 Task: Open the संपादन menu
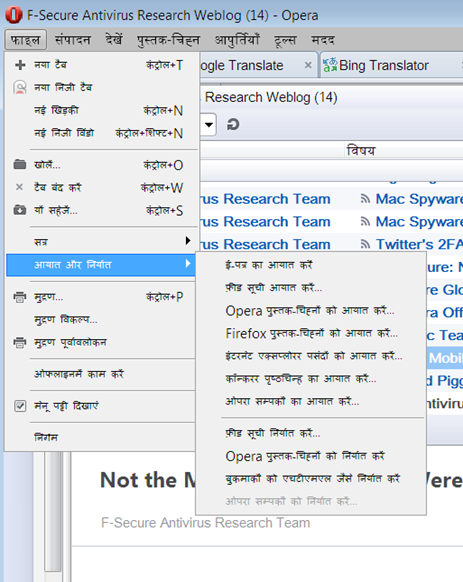pyautogui.click(x=73, y=39)
